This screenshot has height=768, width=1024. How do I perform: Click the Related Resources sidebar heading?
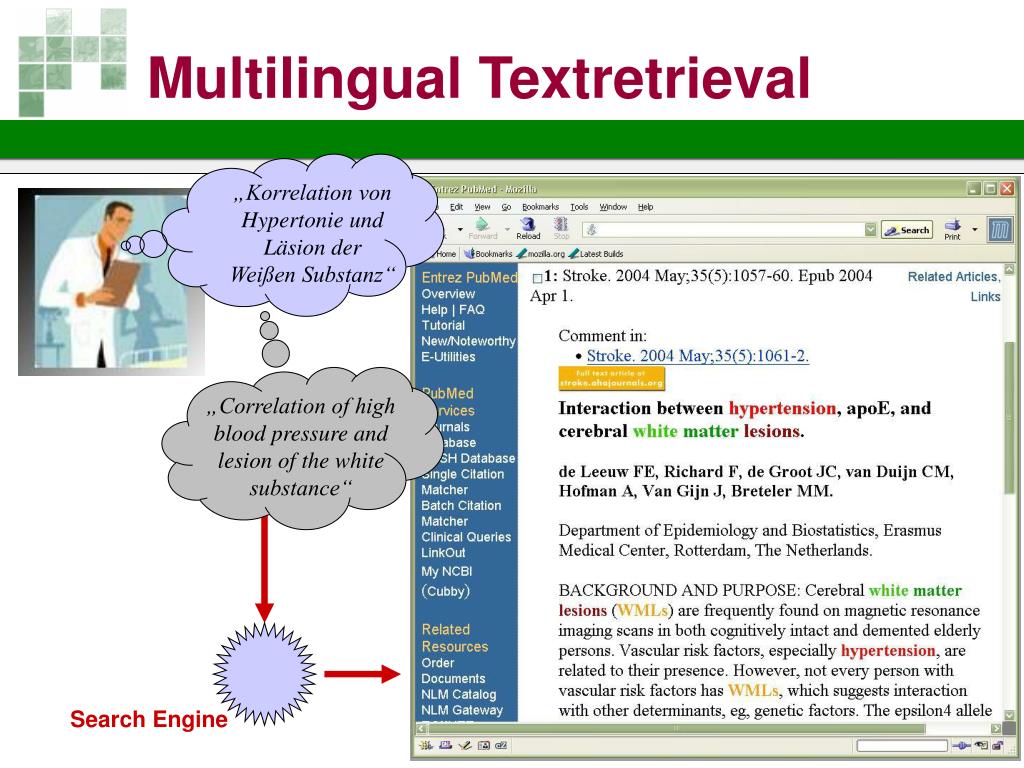click(455, 638)
